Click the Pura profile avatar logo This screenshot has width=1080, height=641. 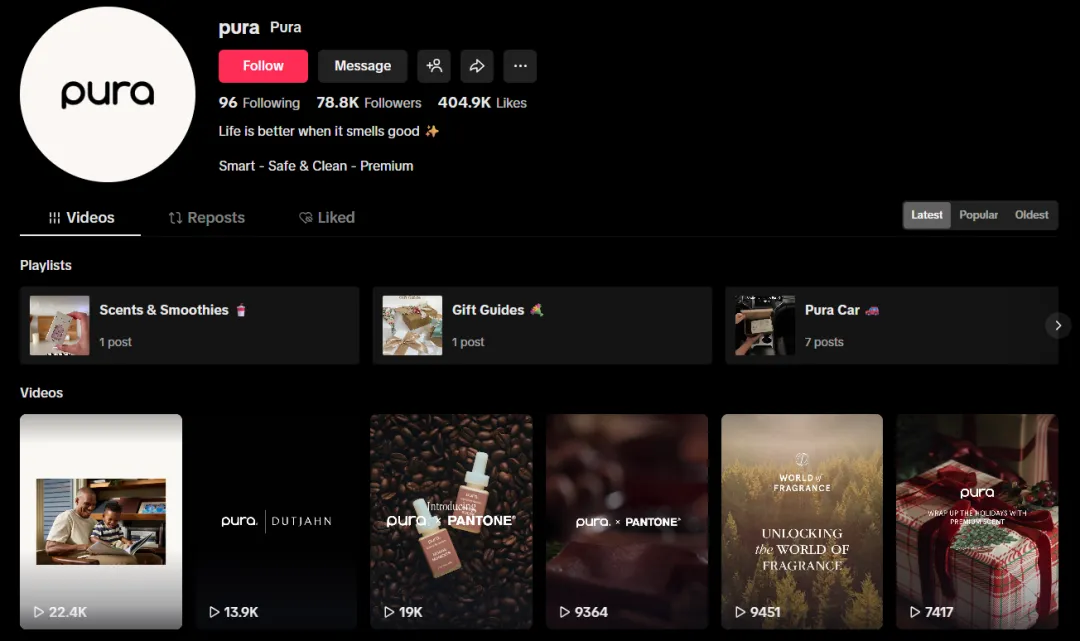(x=108, y=95)
